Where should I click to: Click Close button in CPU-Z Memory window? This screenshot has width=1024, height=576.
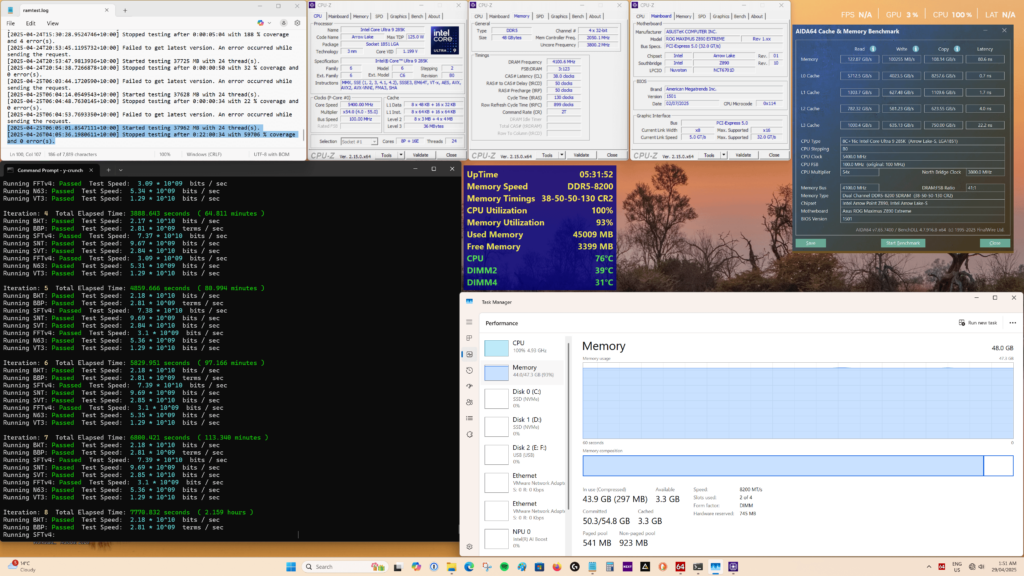(x=612, y=155)
